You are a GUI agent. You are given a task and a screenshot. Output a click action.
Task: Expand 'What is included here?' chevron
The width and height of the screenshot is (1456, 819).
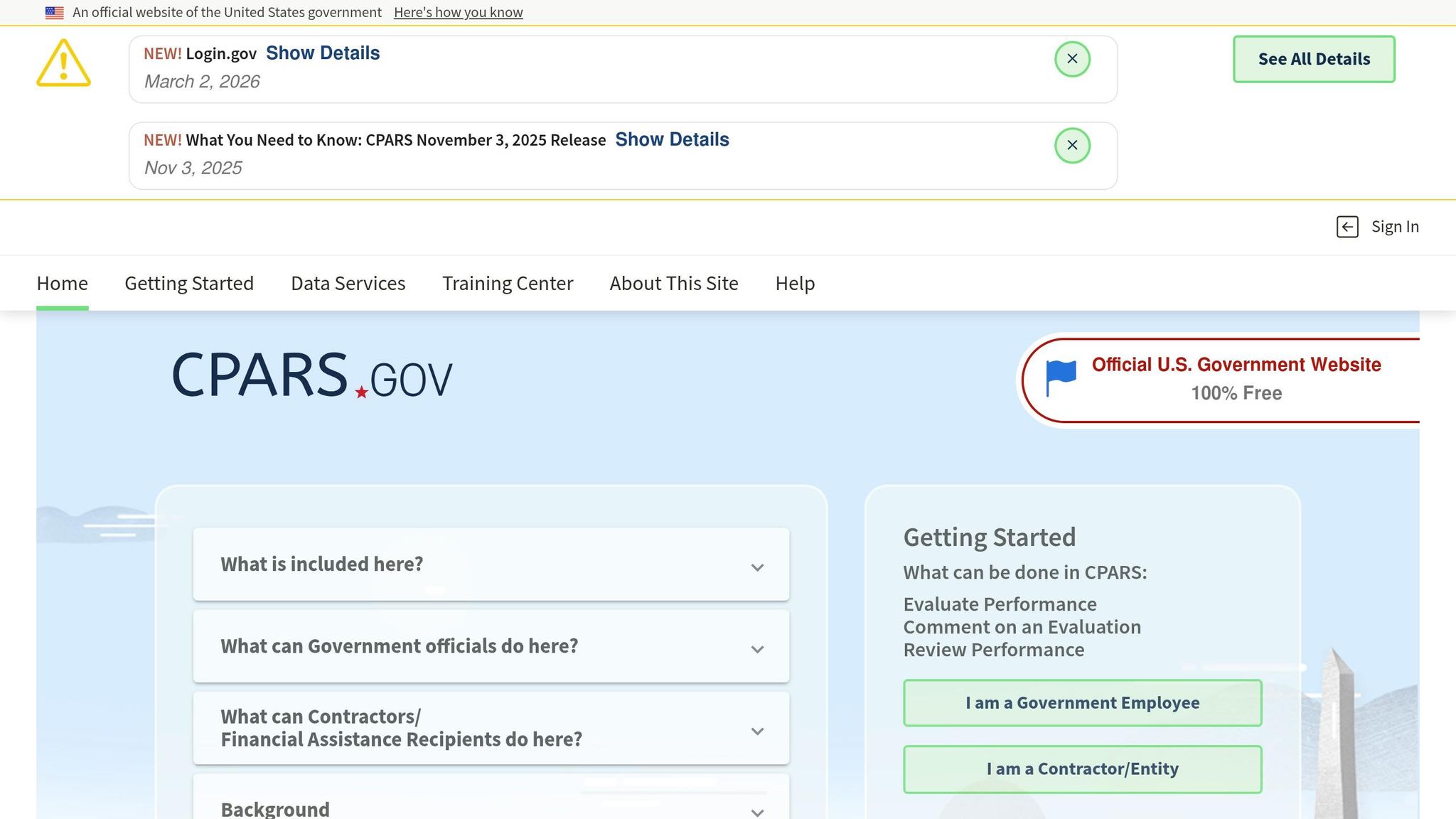click(x=757, y=567)
